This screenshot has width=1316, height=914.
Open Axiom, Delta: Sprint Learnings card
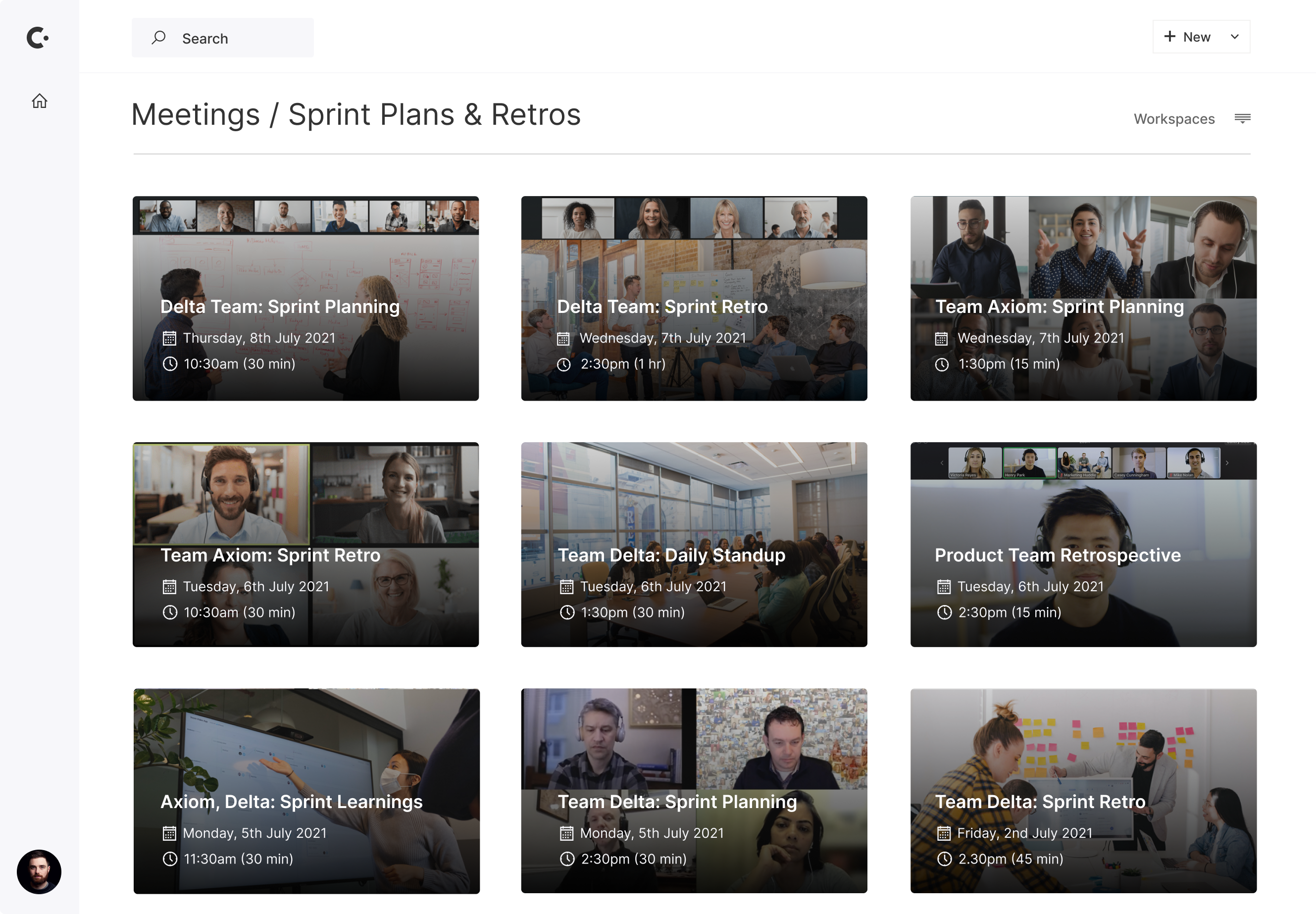pos(306,791)
